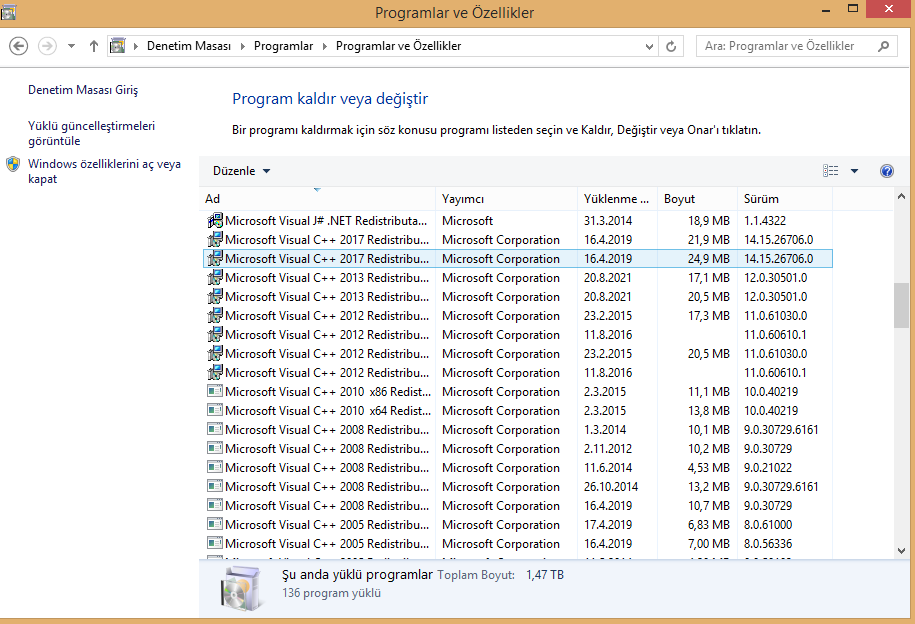
Task: Click the size 4,53 MB cell
Action: 708,468
